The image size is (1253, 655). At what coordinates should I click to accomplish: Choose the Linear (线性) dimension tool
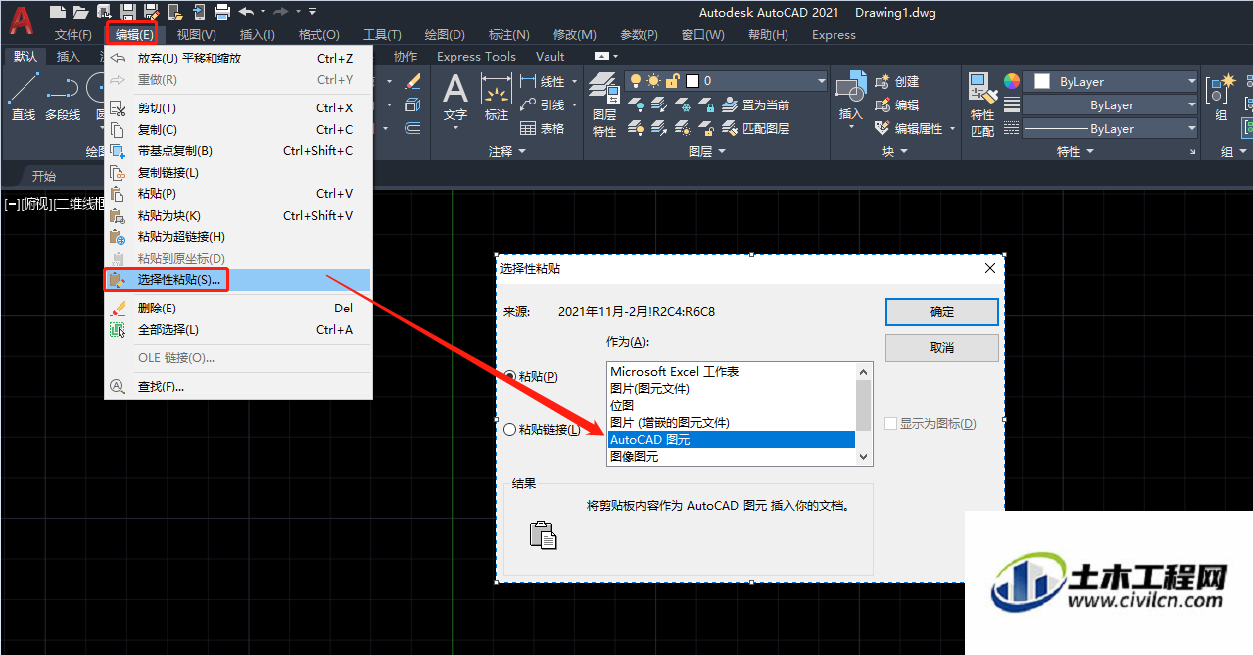tap(542, 82)
